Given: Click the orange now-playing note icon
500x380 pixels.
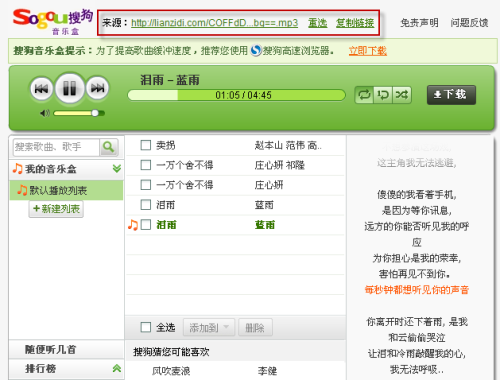Looking at the screenshot, I should pyautogui.click(x=133, y=225).
